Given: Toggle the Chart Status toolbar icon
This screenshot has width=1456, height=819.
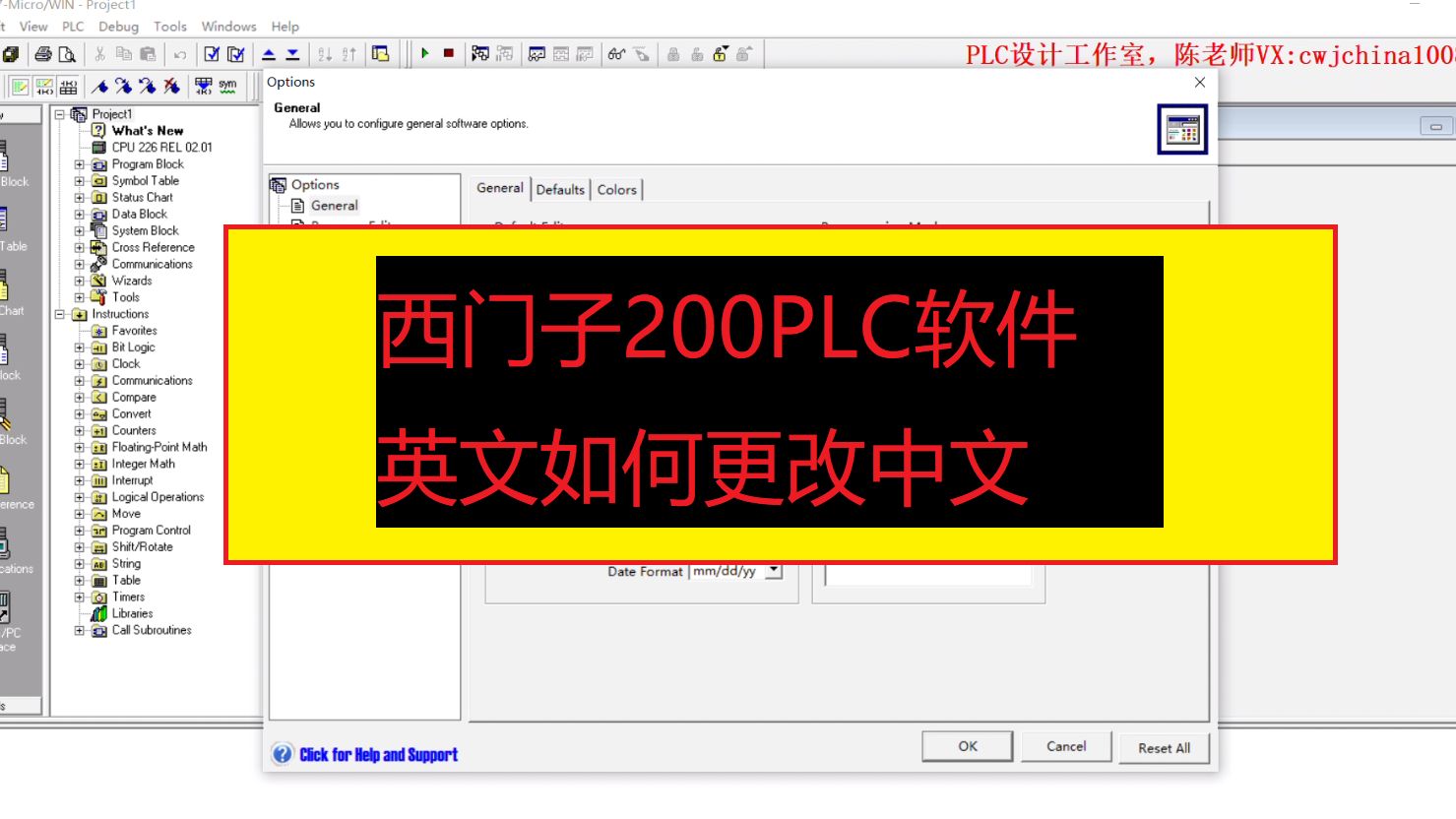Looking at the screenshot, I should 537,54.
